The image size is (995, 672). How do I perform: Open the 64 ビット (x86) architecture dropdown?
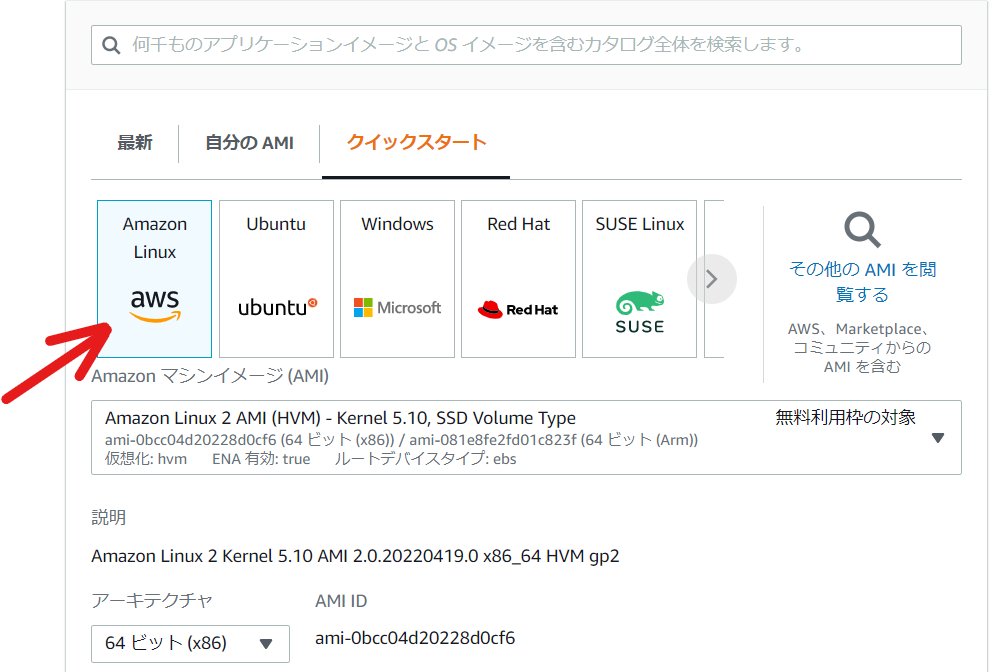pos(190,643)
